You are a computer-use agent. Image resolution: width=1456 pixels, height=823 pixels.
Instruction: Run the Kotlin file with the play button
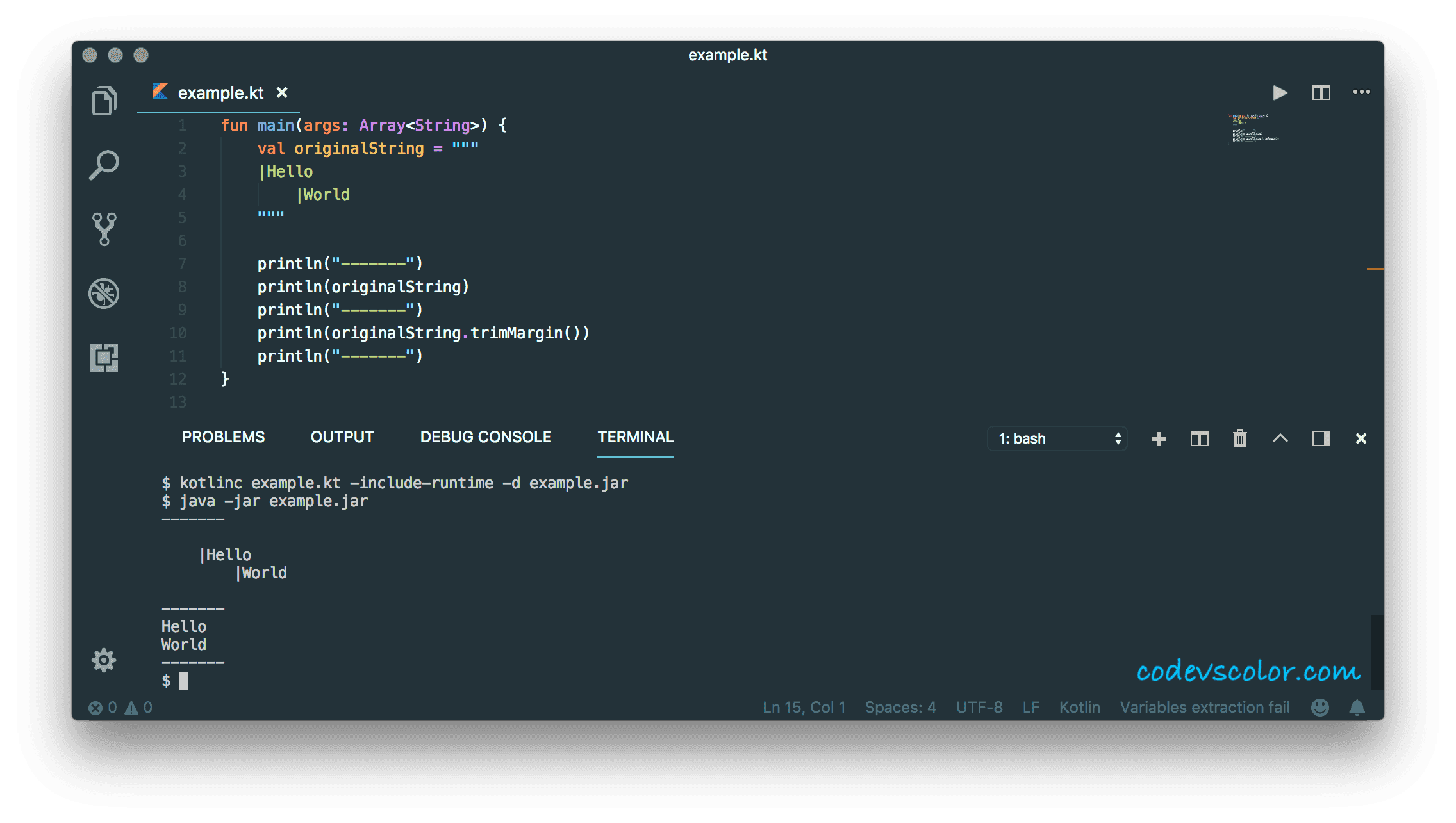[1279, 92]
